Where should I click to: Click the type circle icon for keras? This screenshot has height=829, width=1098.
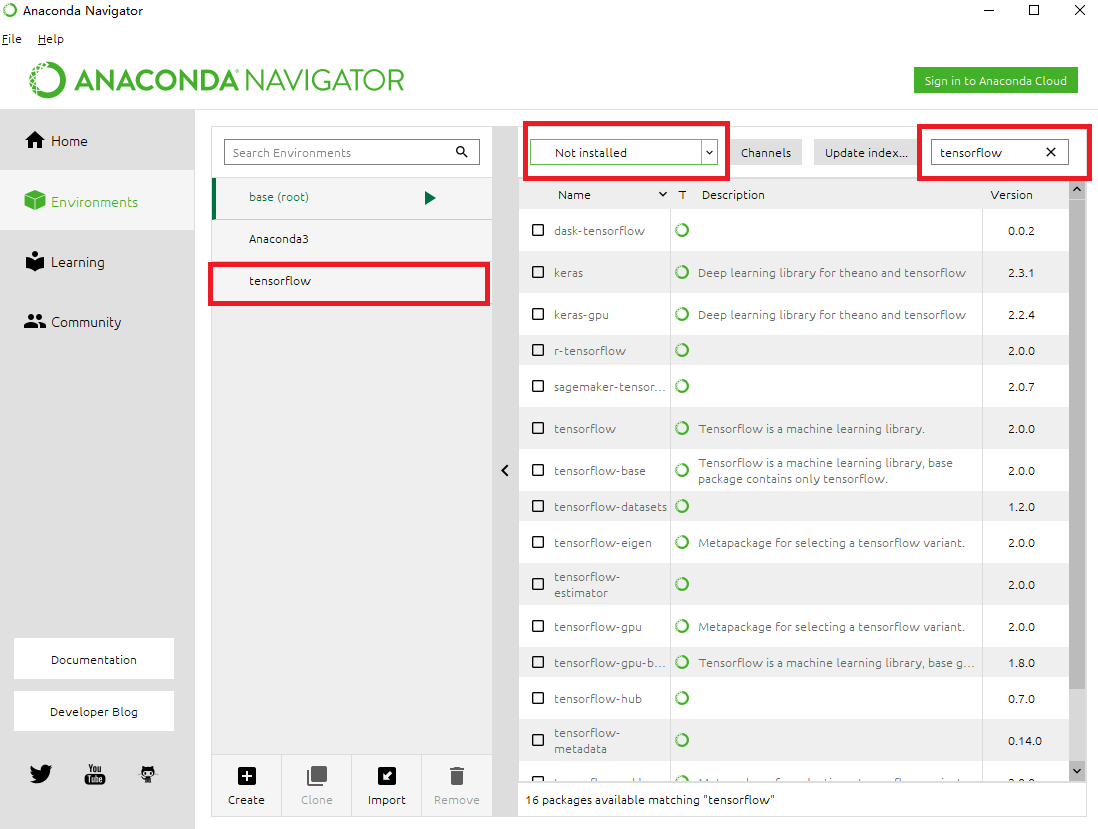click(682, 272)
